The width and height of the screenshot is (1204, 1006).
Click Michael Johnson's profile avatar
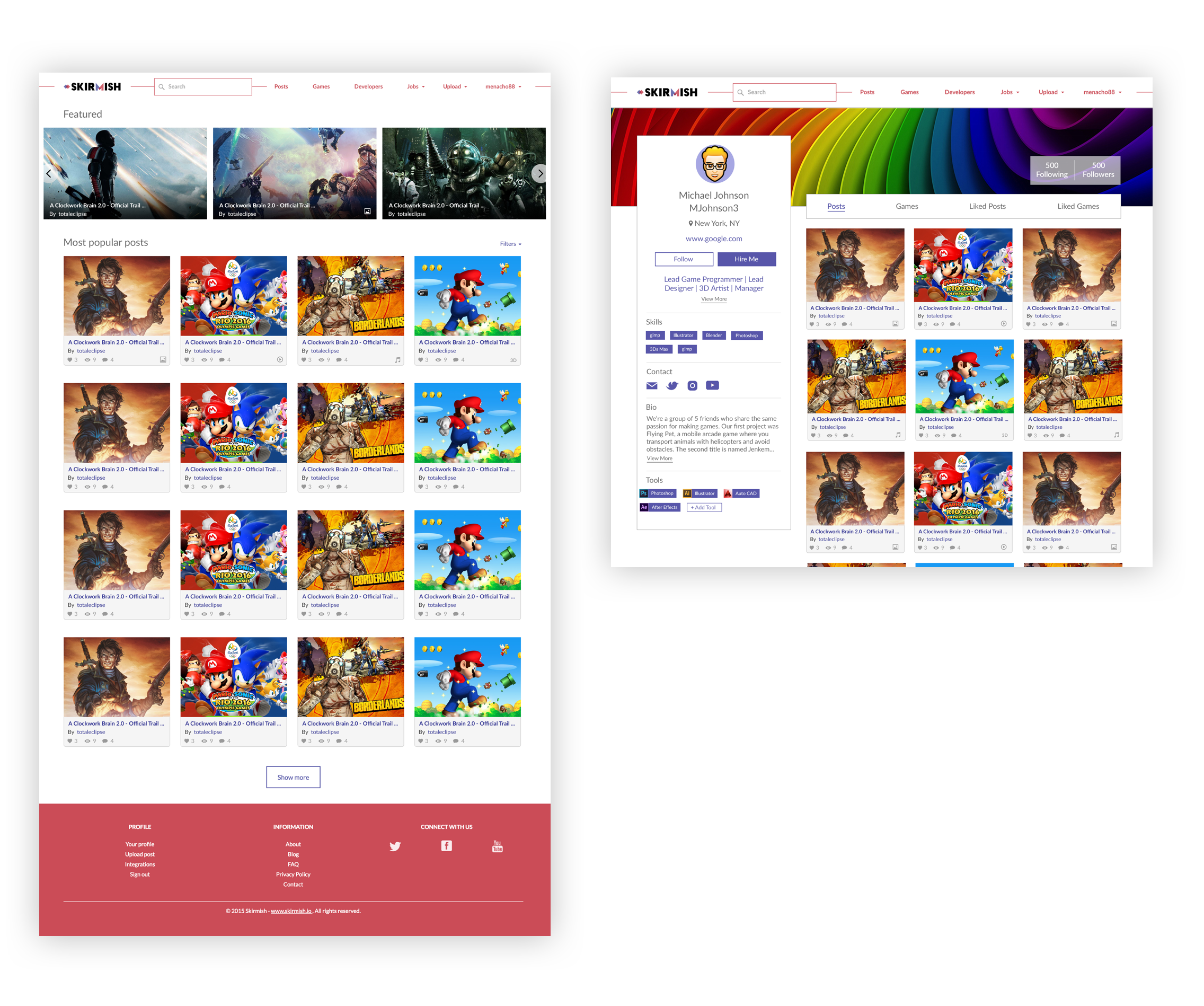[714, 163]
